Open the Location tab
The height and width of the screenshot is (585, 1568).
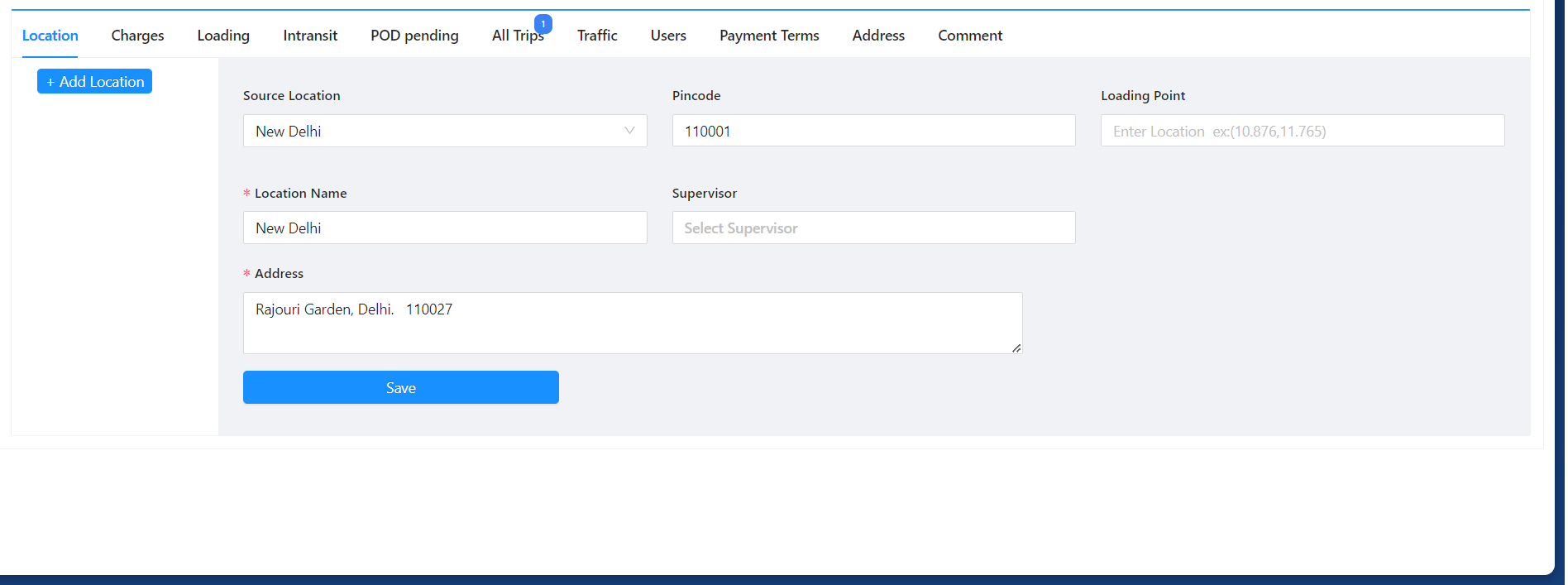click(50, 36)
